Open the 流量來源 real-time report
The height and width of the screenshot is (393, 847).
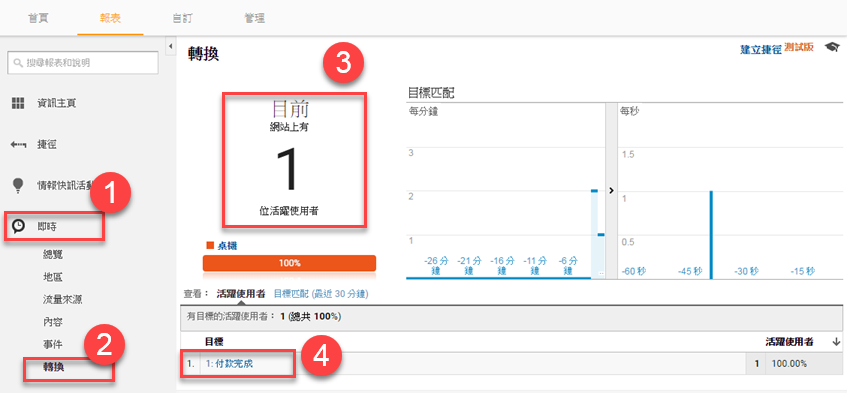[63, 299]
